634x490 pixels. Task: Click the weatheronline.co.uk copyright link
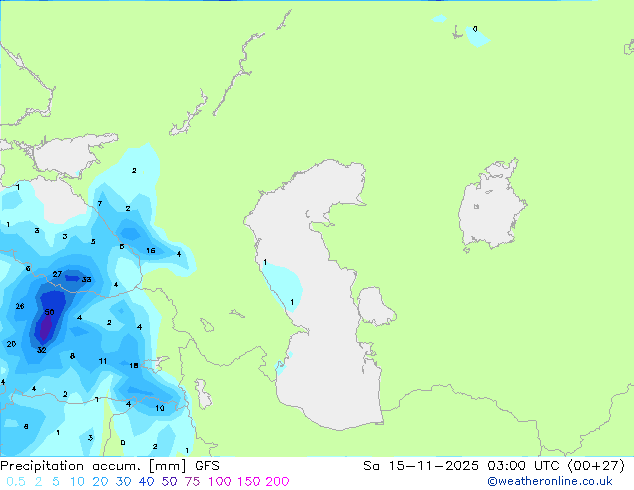(550, 481)
